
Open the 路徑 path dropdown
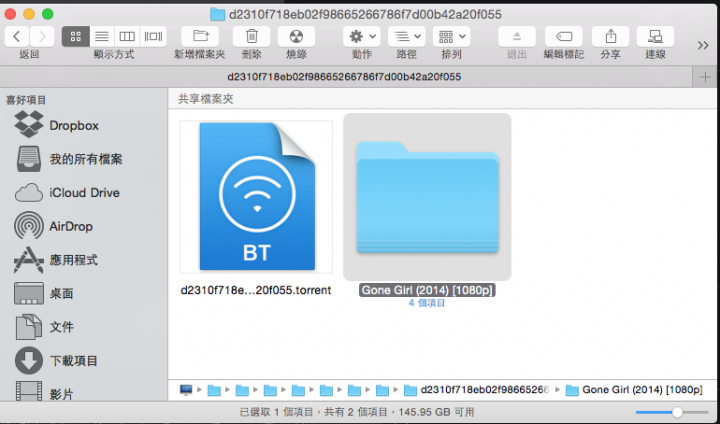pos(407,36)
